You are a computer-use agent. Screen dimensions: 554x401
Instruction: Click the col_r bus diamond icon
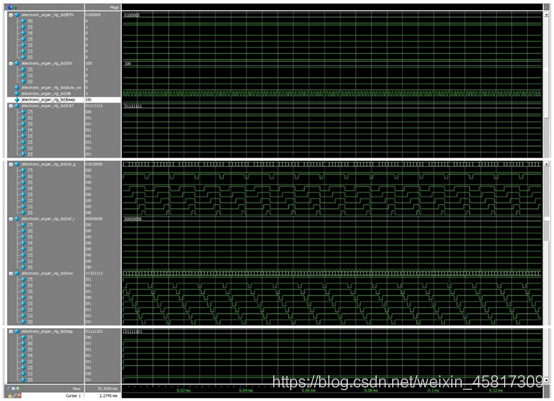click(17, 219)
